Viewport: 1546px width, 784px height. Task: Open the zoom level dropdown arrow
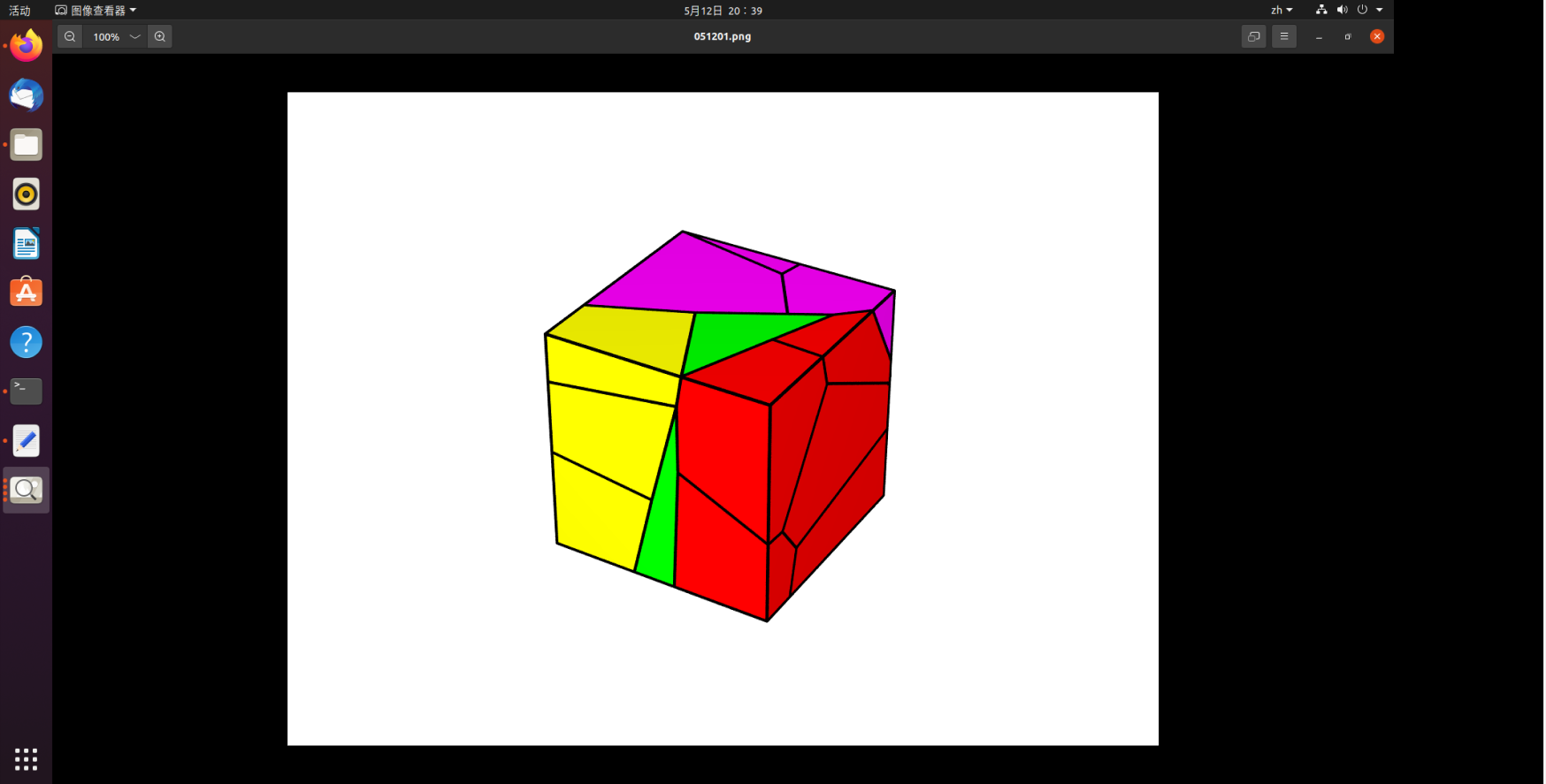tap(135, 36)
